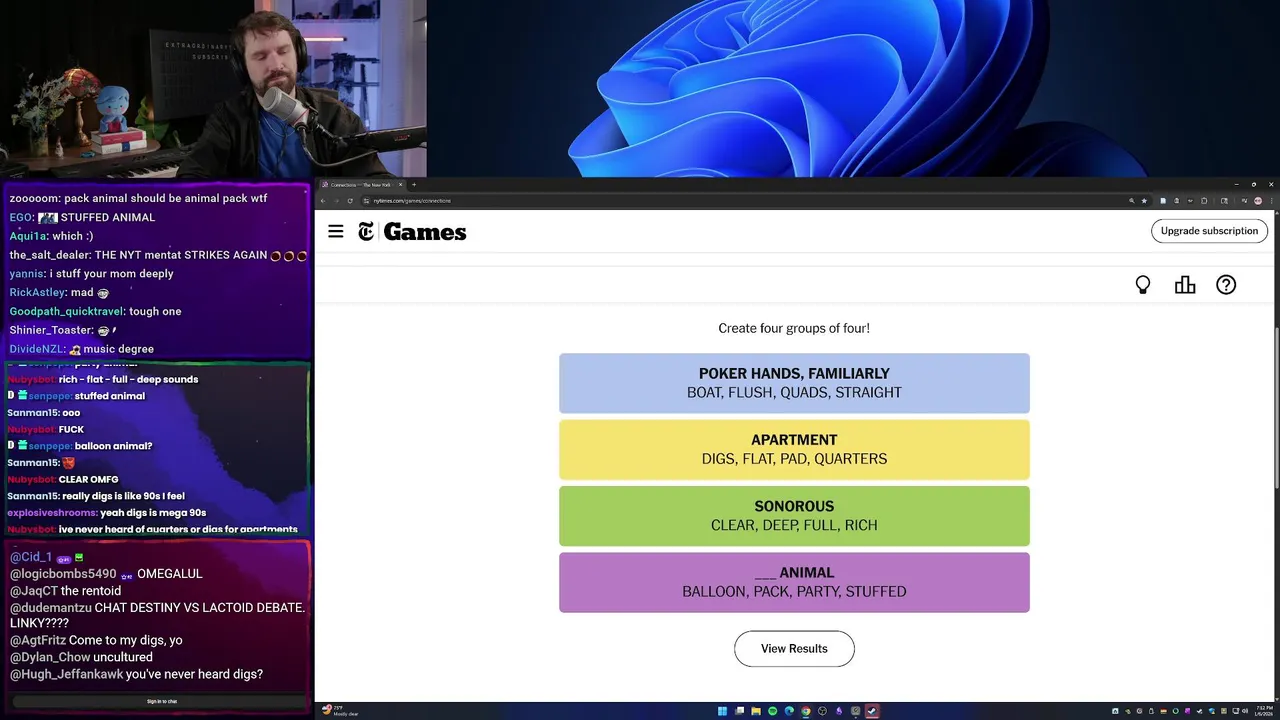Open the Windows Start menu

[x=722, y=711]
